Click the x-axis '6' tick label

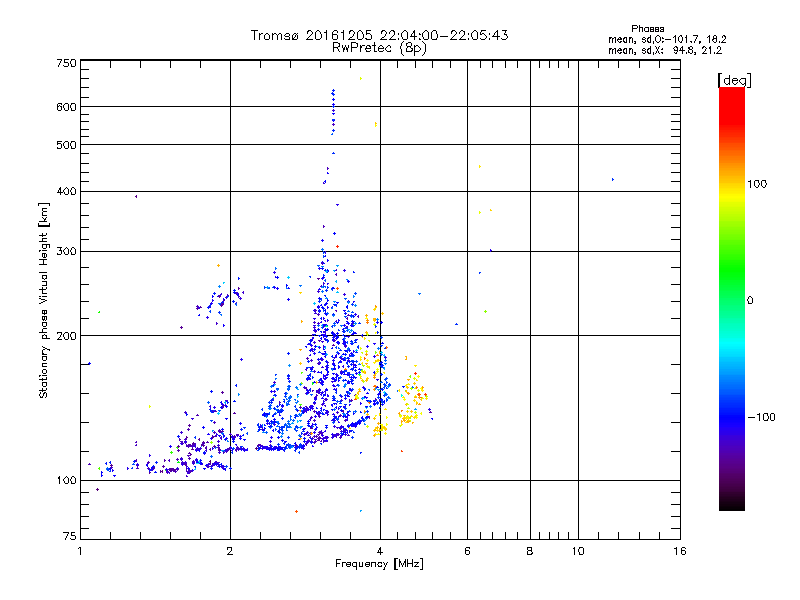(x=467, y=551)
